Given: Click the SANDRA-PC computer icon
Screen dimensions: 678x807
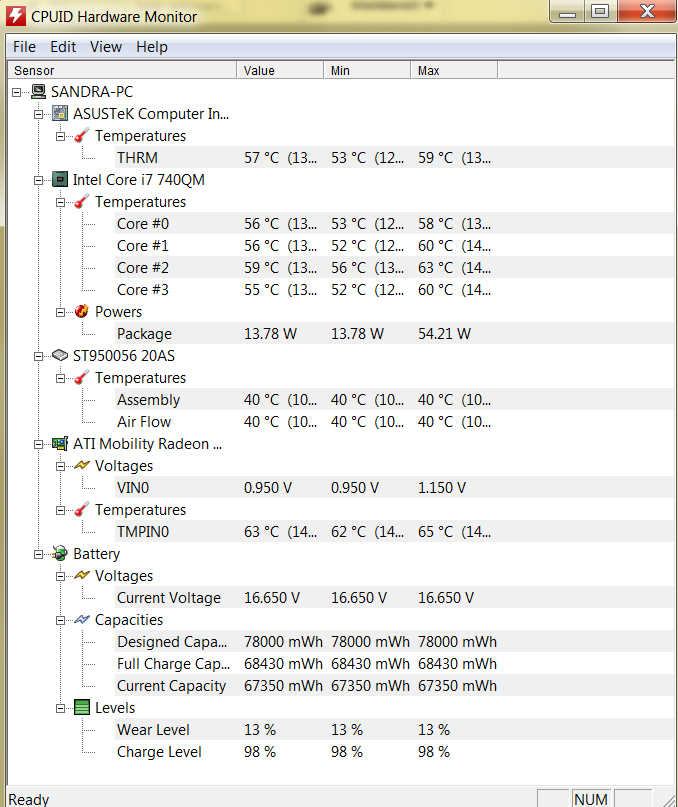Looking at the screenshot, I should pyautogui.click(x=38, y=92).
